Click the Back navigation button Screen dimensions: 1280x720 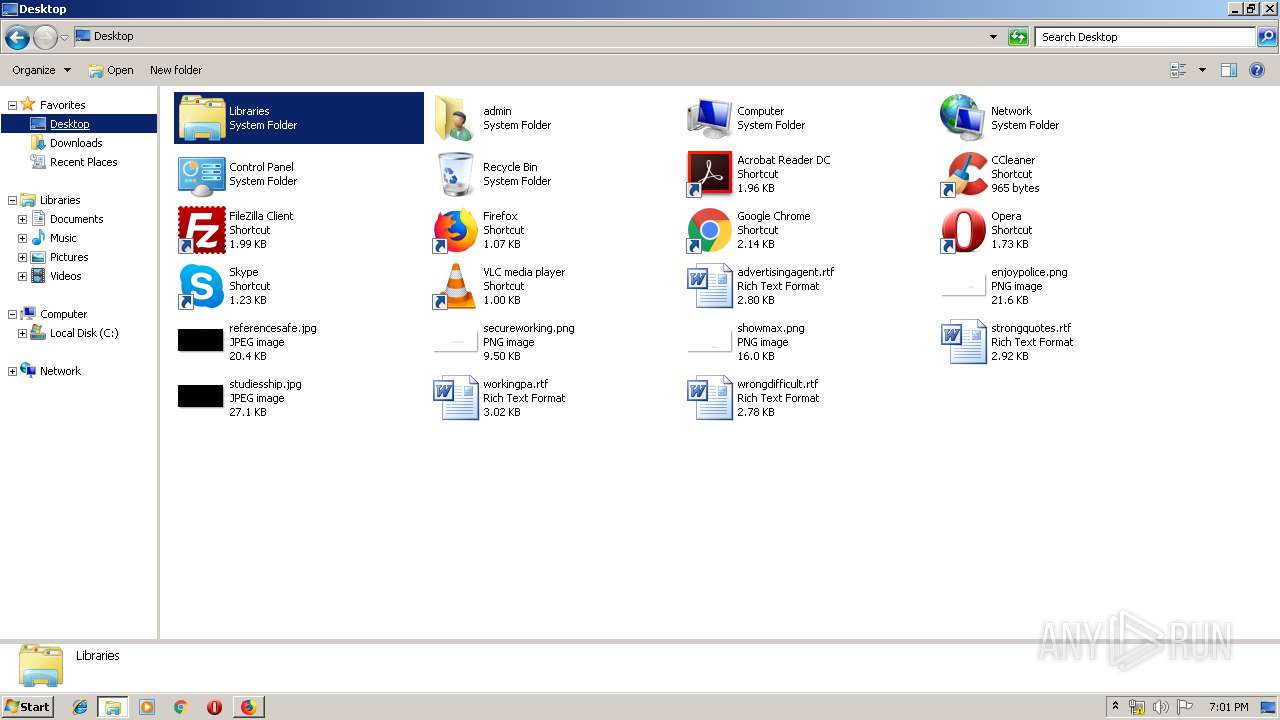[x=17, y=38]
